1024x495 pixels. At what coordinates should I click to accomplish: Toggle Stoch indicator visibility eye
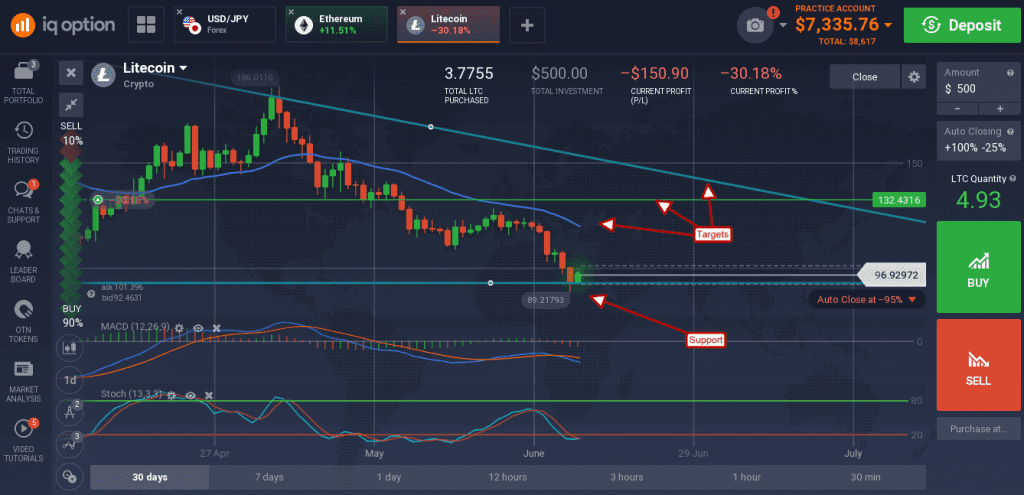click(x=191, y=395)
